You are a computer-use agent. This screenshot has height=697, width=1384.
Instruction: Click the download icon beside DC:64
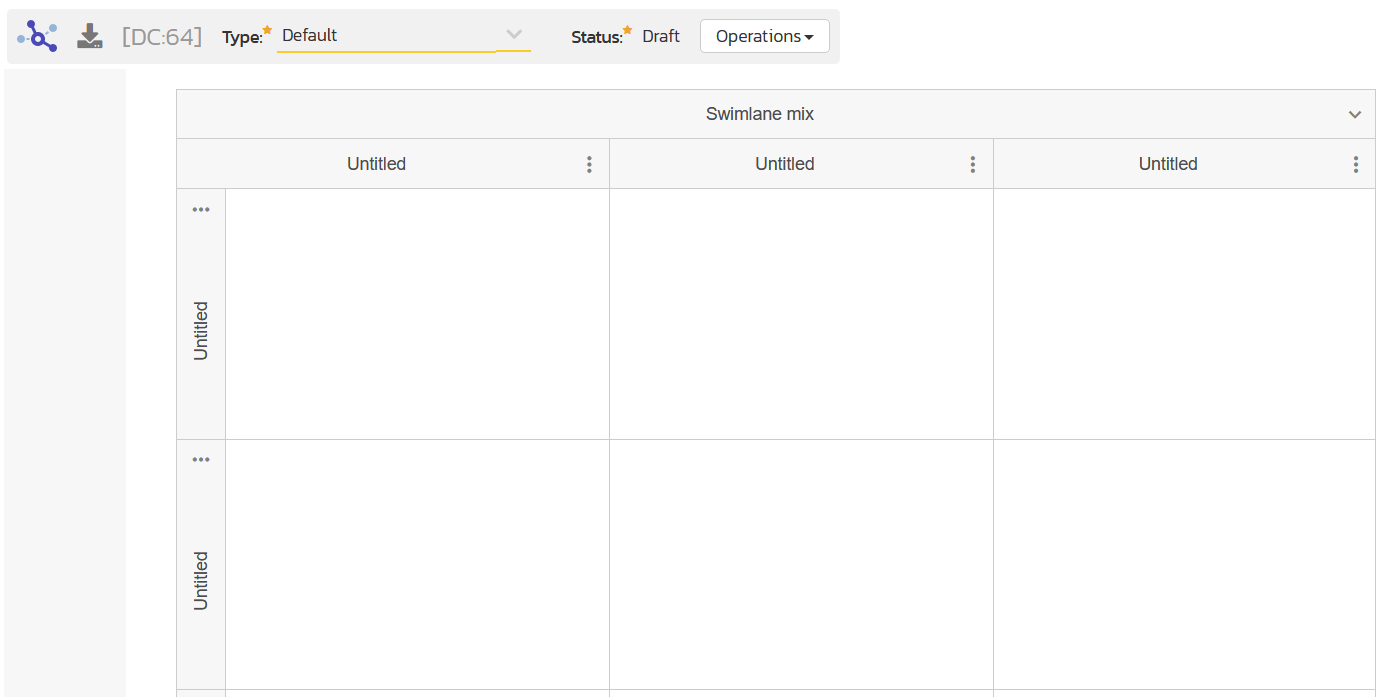point(90,37)
